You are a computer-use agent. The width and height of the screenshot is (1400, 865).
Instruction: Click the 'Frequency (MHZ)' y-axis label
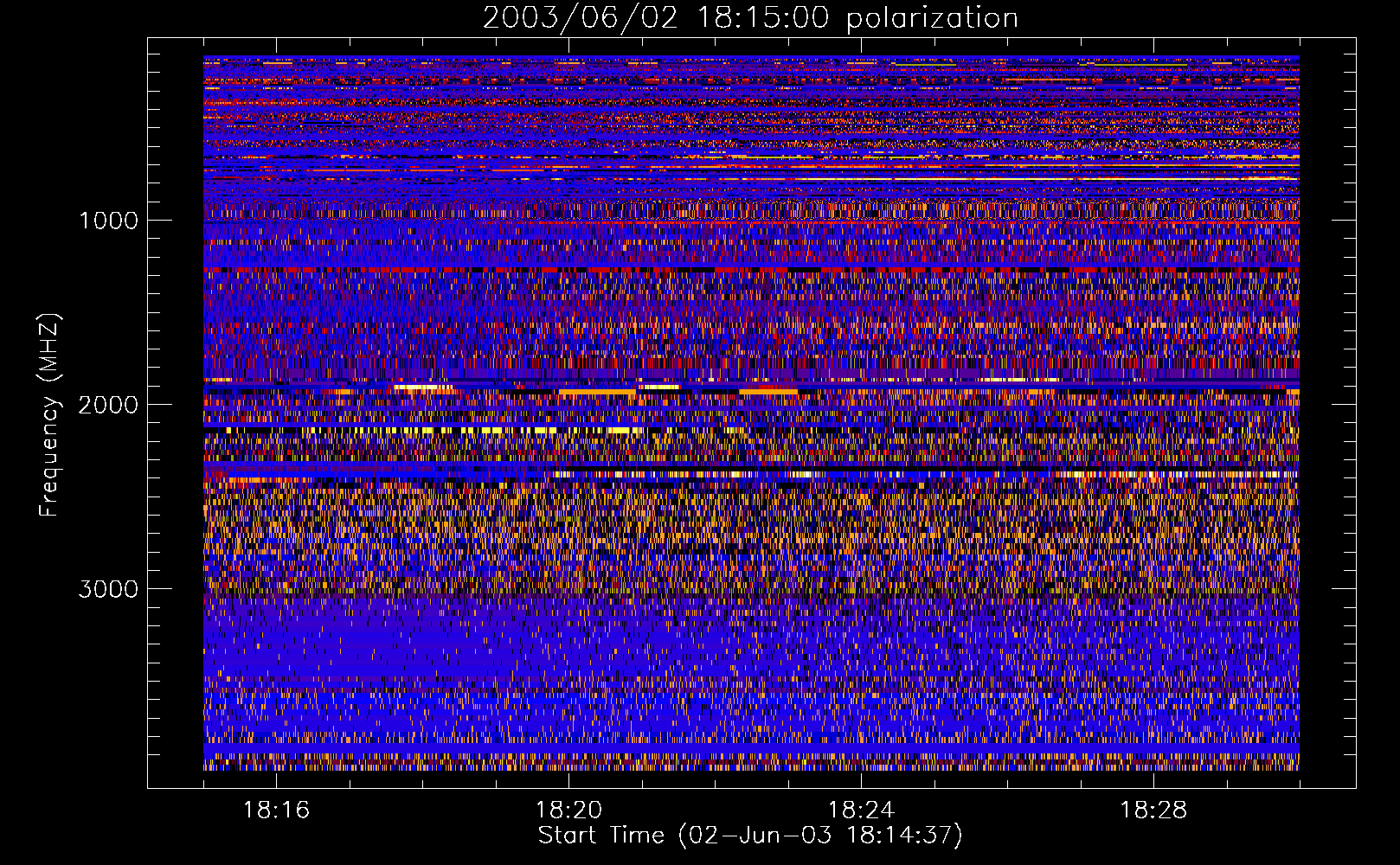[49, 415]
